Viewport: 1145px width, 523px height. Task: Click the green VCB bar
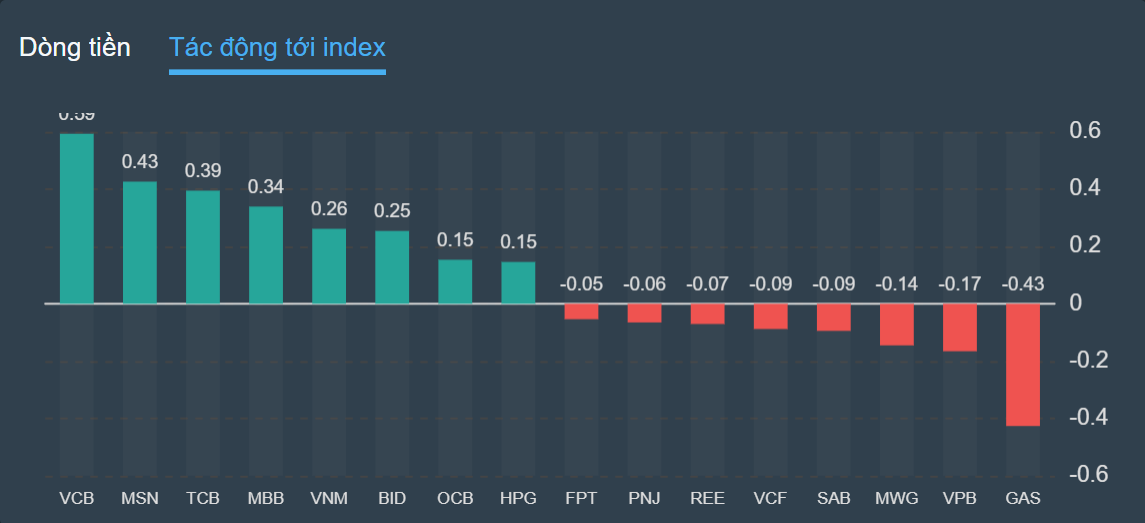(77, 218)
